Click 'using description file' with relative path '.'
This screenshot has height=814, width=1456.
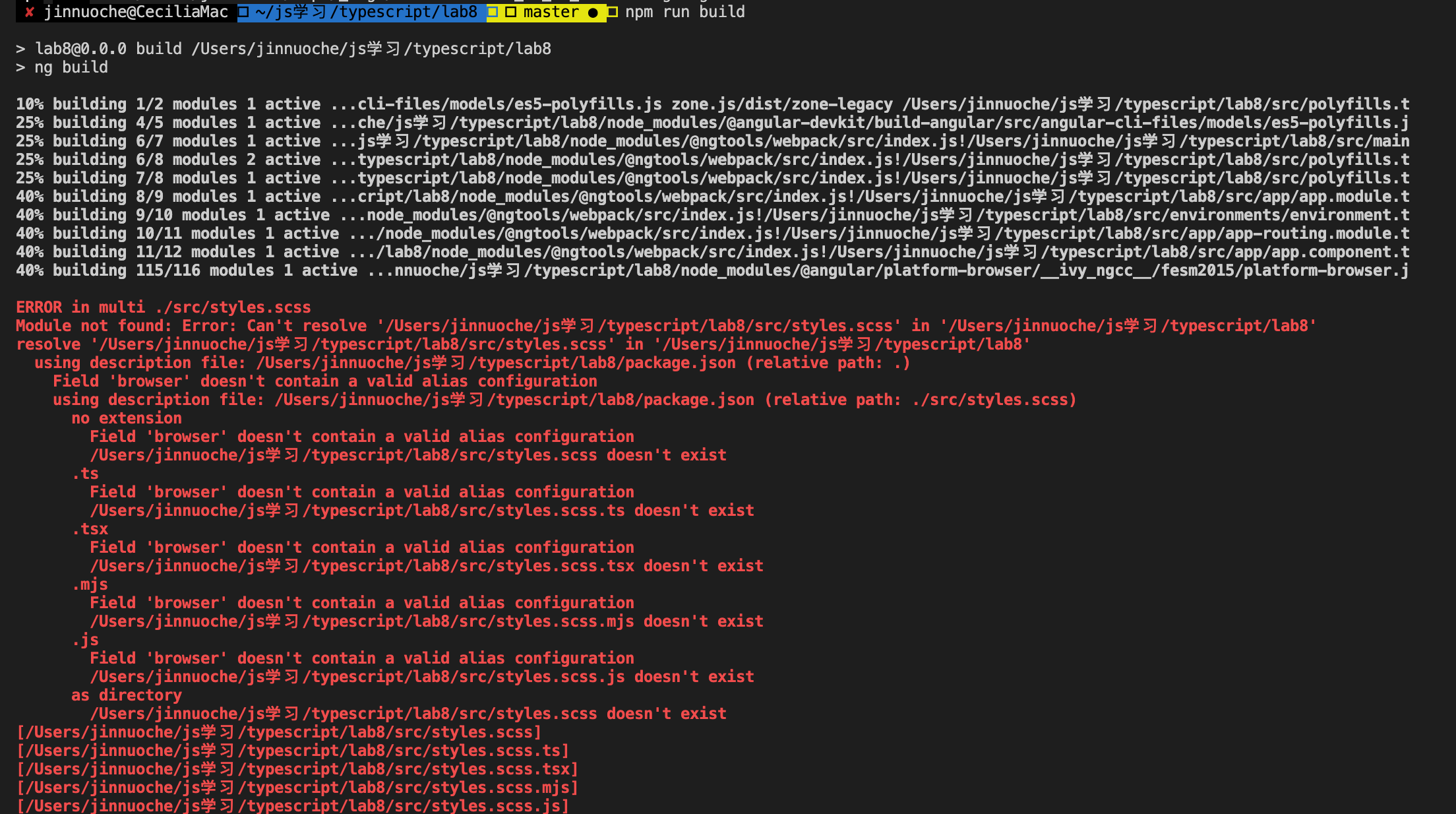(x=472, y=363)
